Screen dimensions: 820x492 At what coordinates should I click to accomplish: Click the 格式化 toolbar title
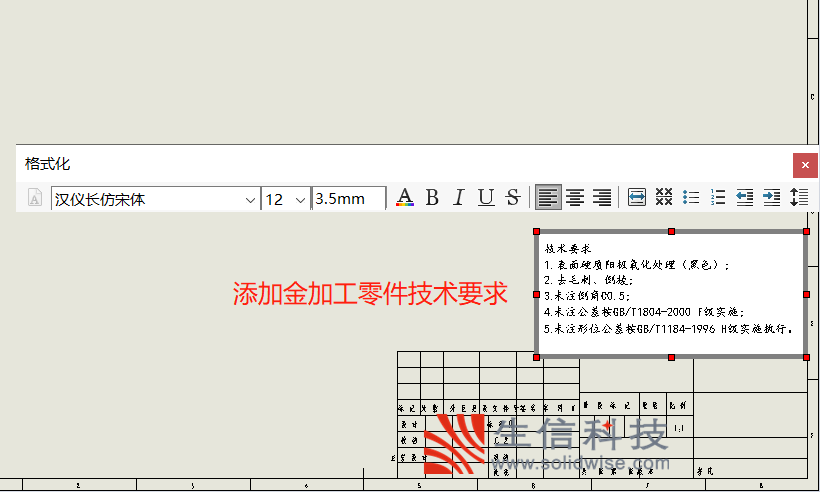[x=47, y=164]
